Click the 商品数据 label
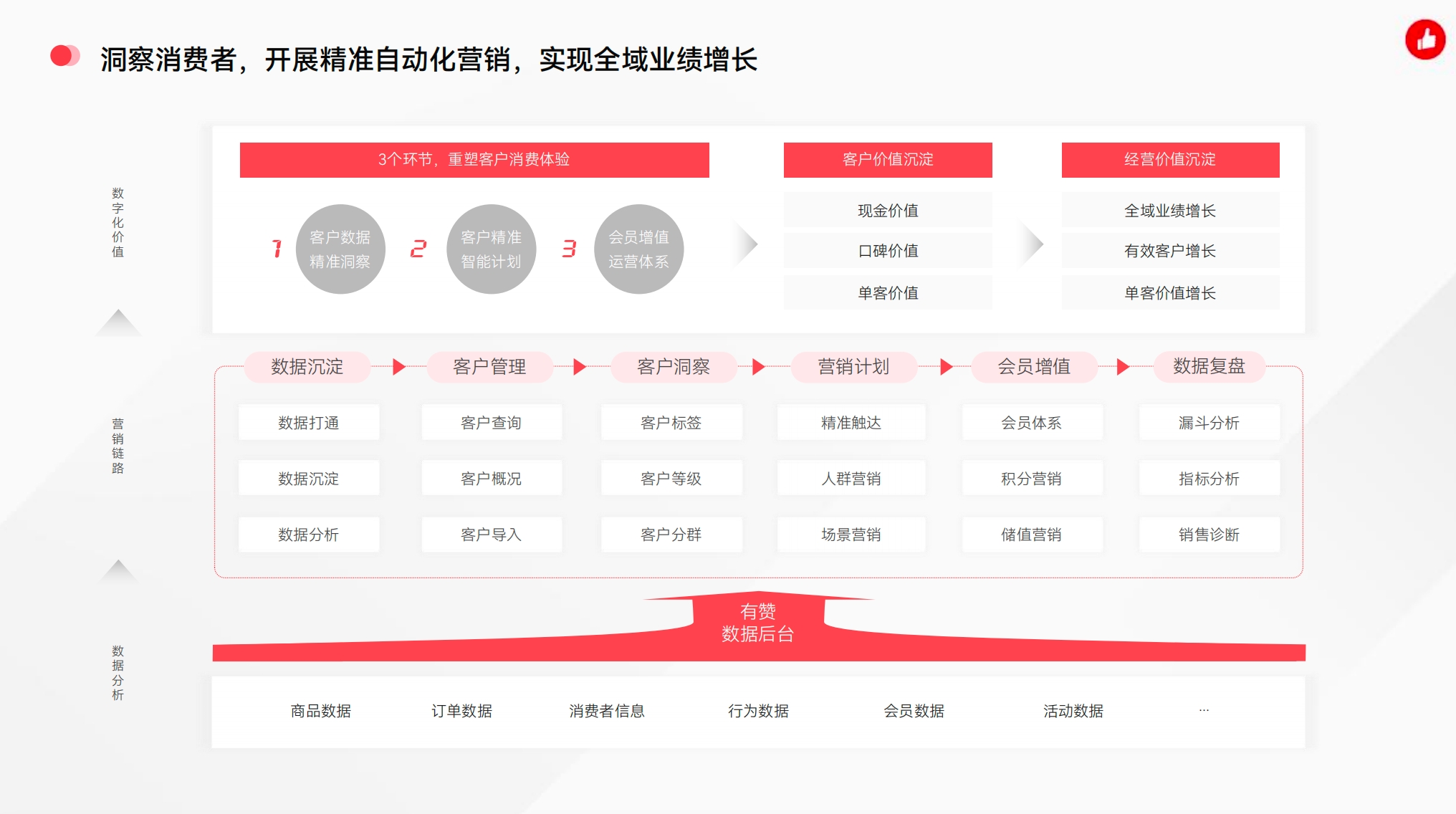Viewport: 1456px width, 814px height. (x=321, y=711)
